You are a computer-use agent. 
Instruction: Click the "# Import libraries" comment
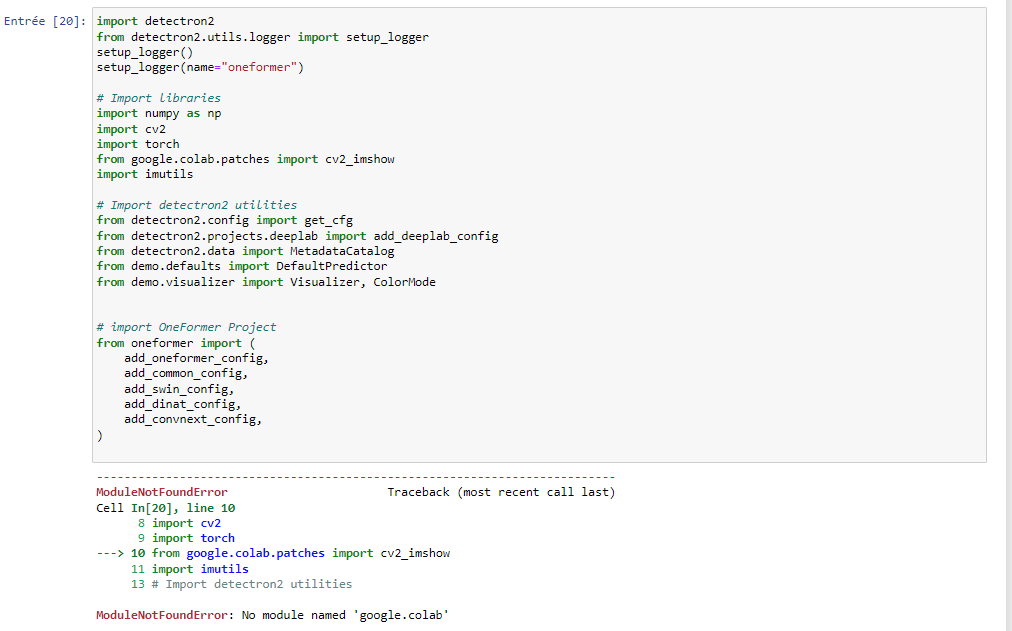pos(158,97)
